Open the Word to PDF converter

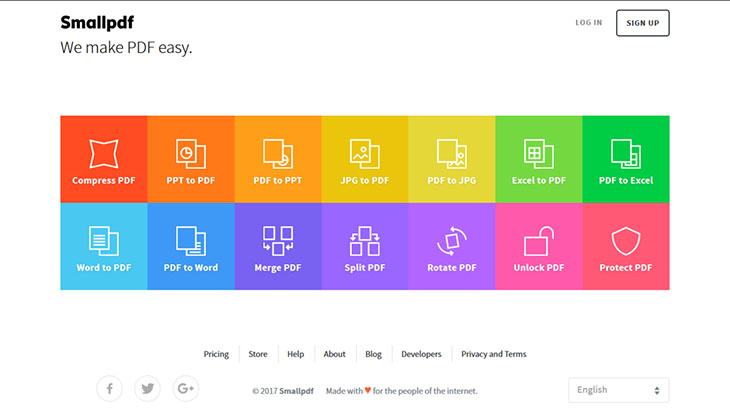104,246
